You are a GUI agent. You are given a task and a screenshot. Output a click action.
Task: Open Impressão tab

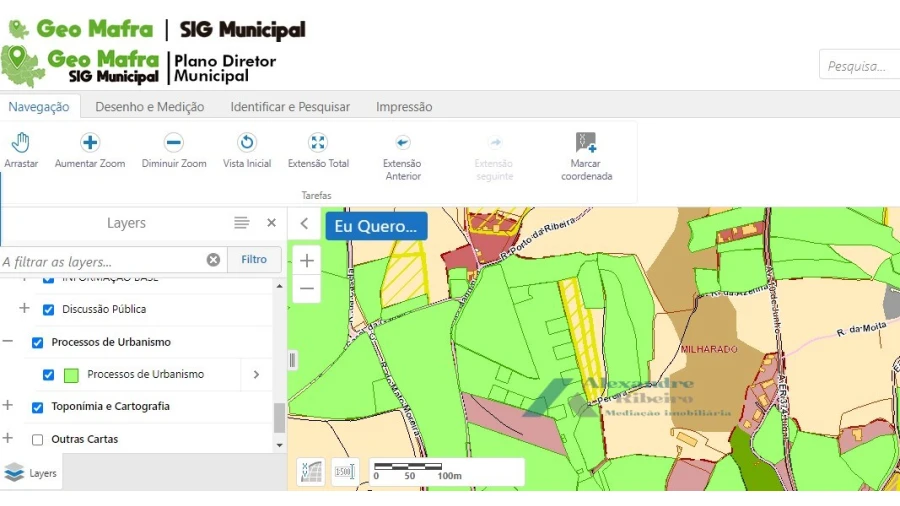click(x=404, y=107)
